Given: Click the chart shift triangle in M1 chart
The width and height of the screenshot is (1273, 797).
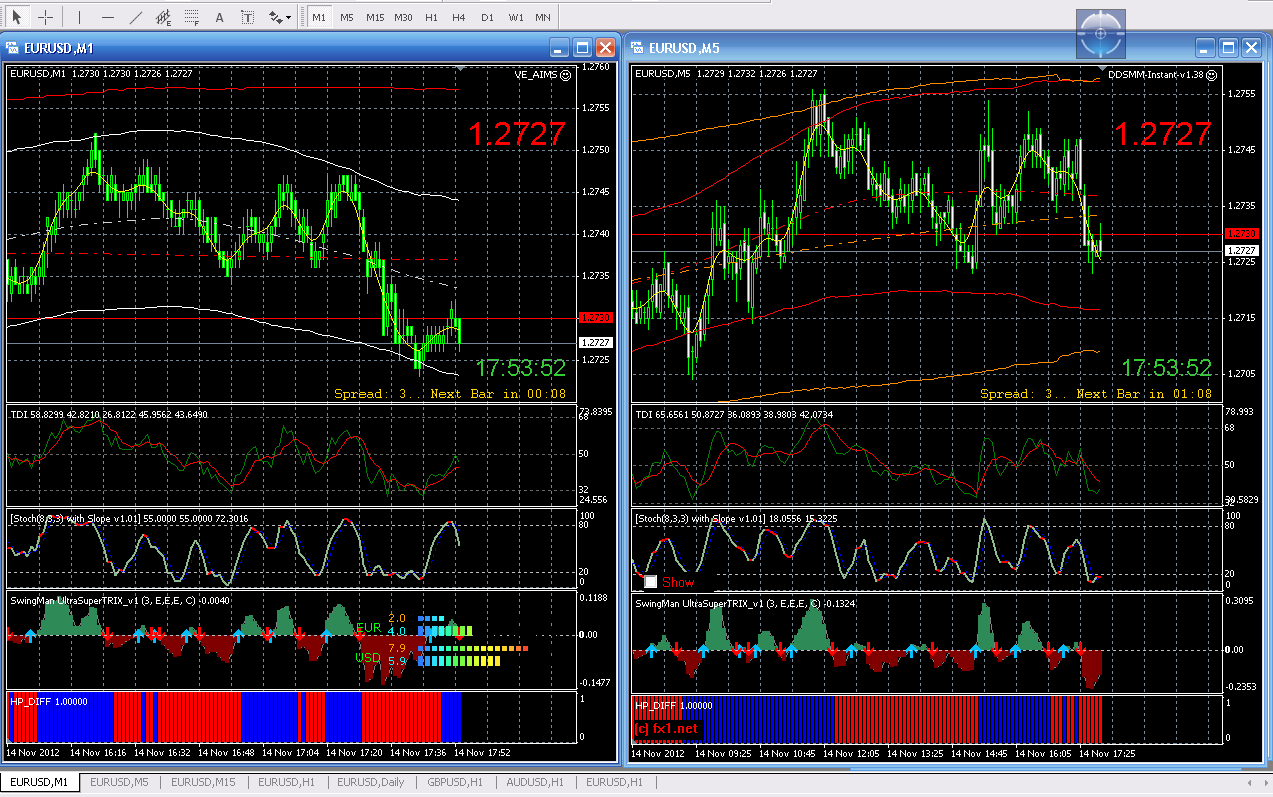Looking at the screenshot, I should click(x=459, y=69).
